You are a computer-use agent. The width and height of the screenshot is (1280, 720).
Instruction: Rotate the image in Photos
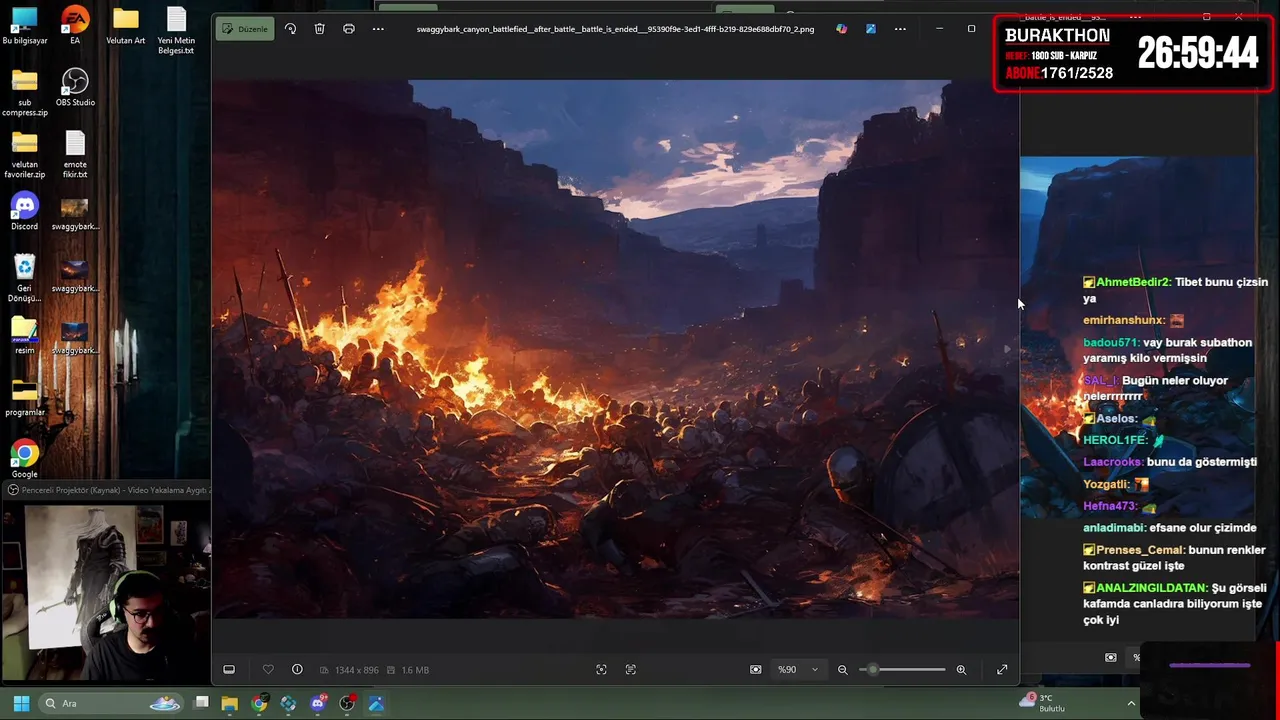(290, 29)
